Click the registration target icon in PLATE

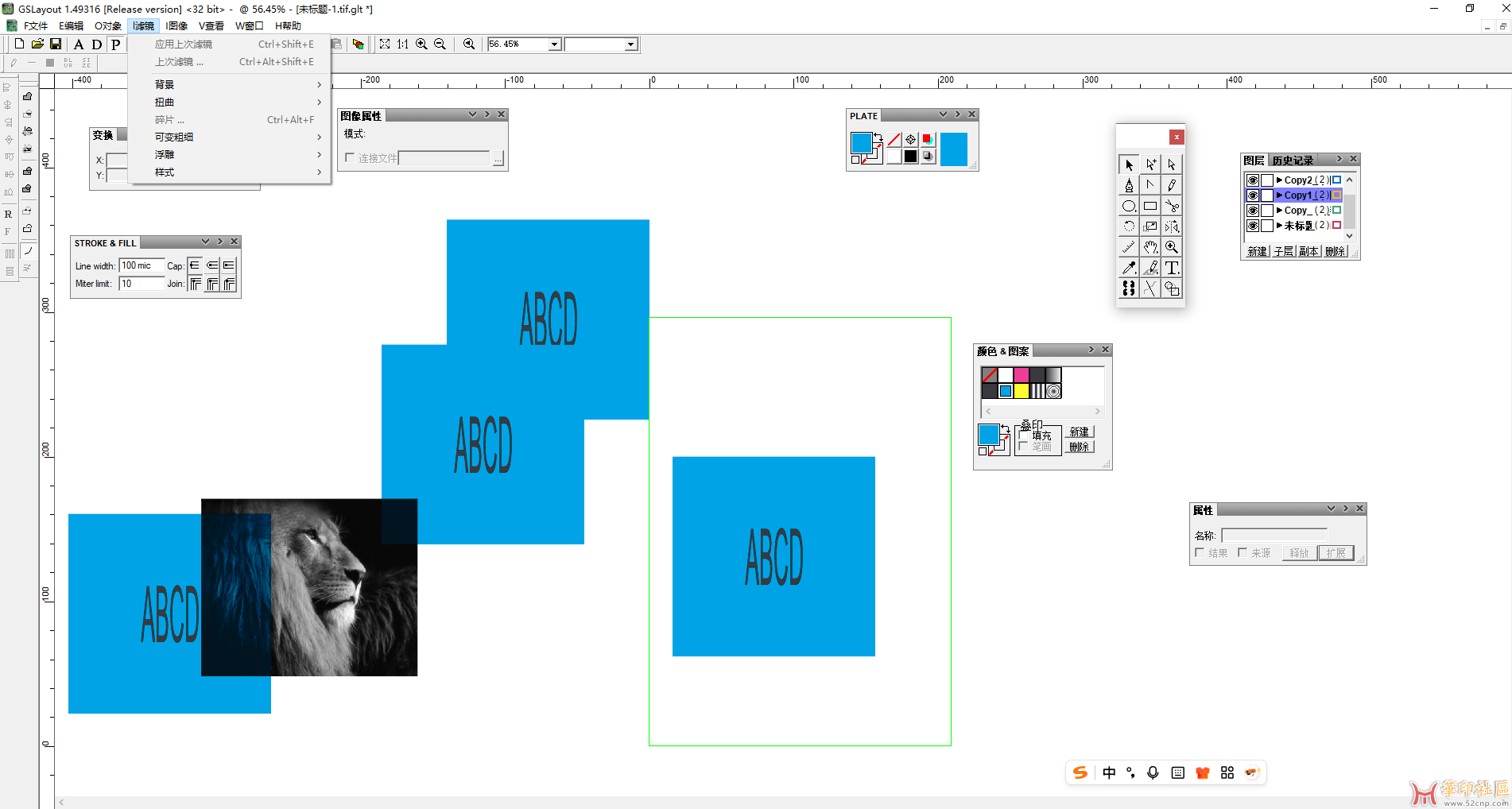[x=911, y=139]
